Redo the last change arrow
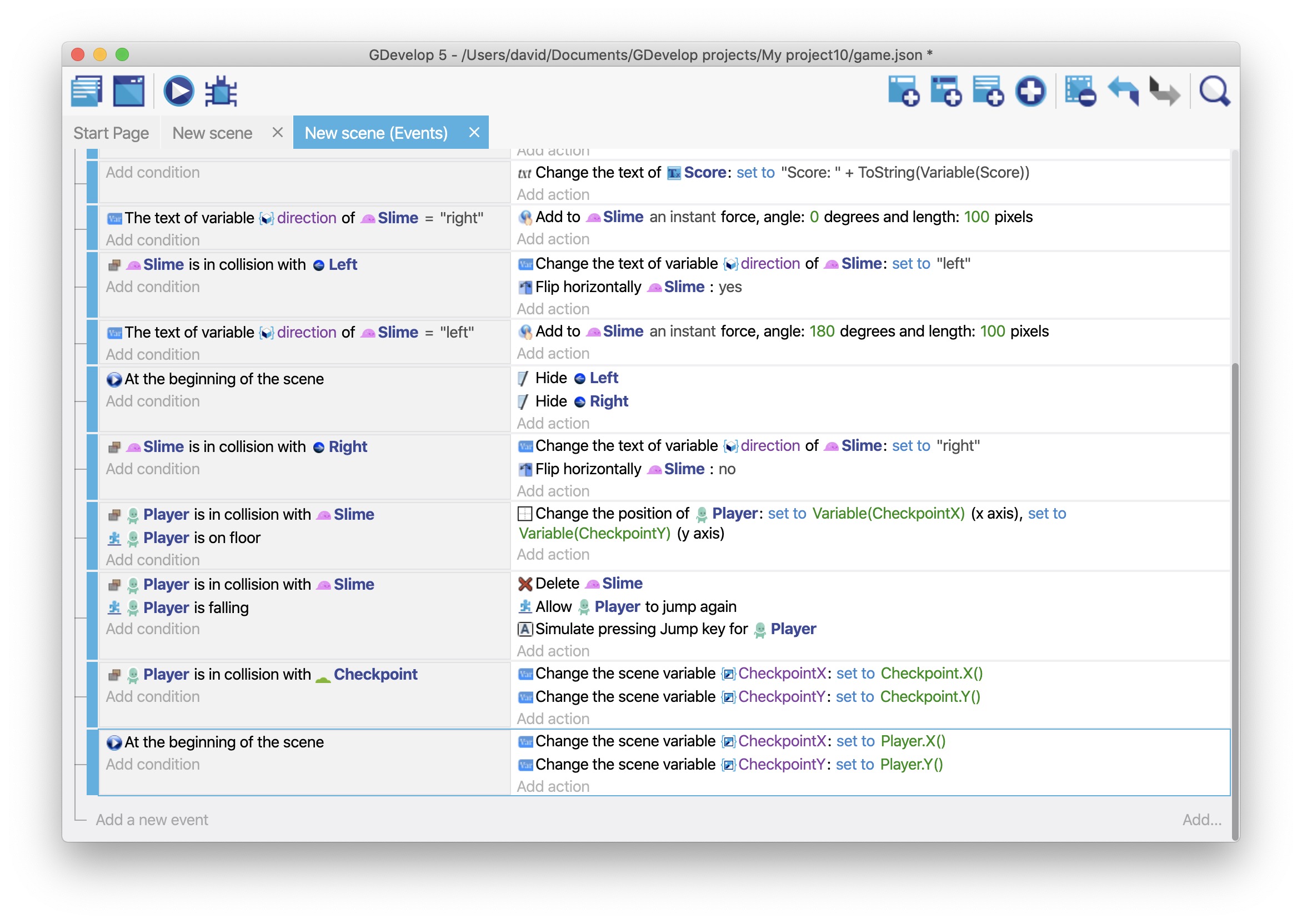This screenshot has width=1302, height=924. tap(1164, 91)
